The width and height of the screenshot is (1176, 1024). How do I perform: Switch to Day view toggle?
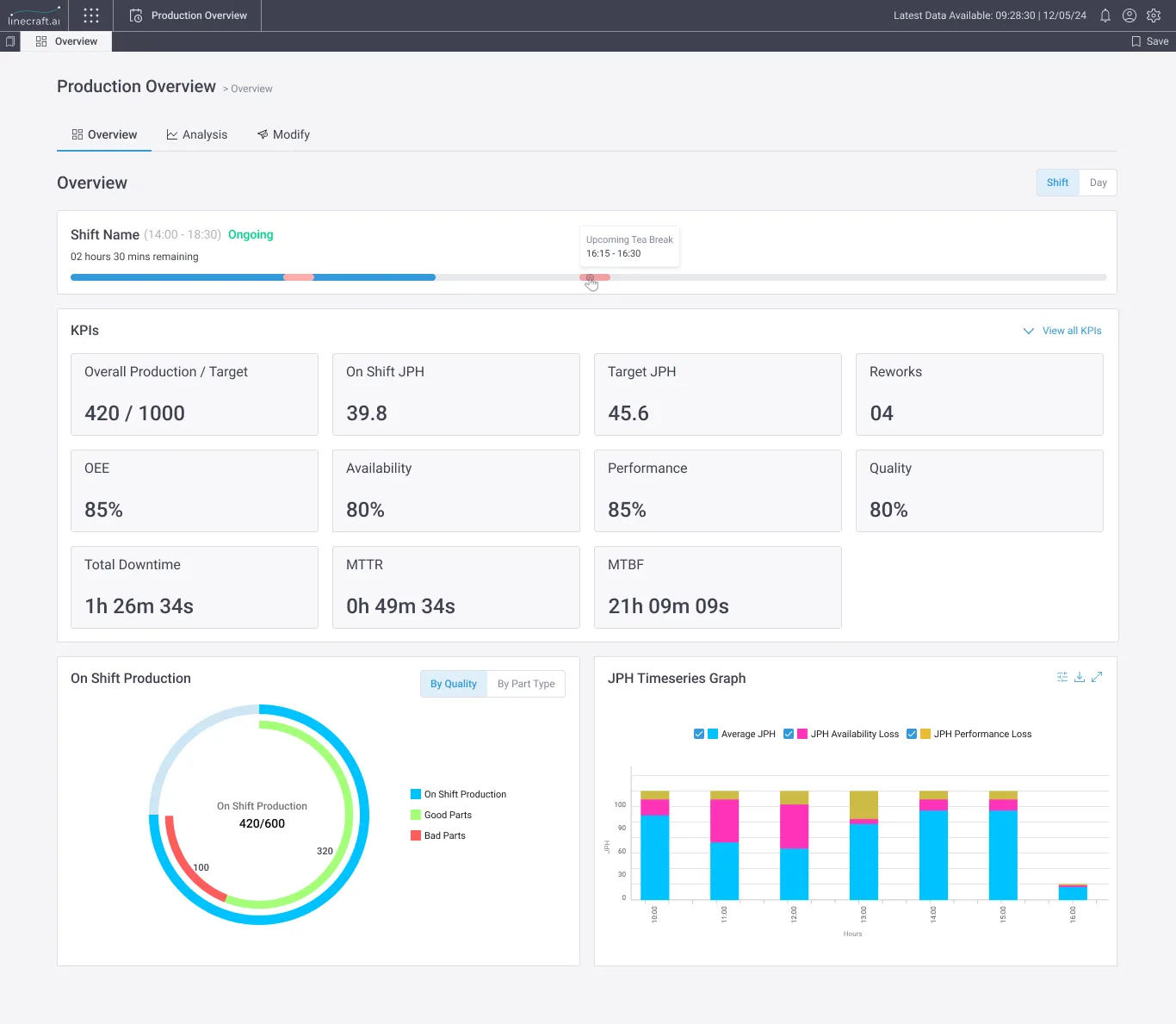click(x=1098, y=183)
